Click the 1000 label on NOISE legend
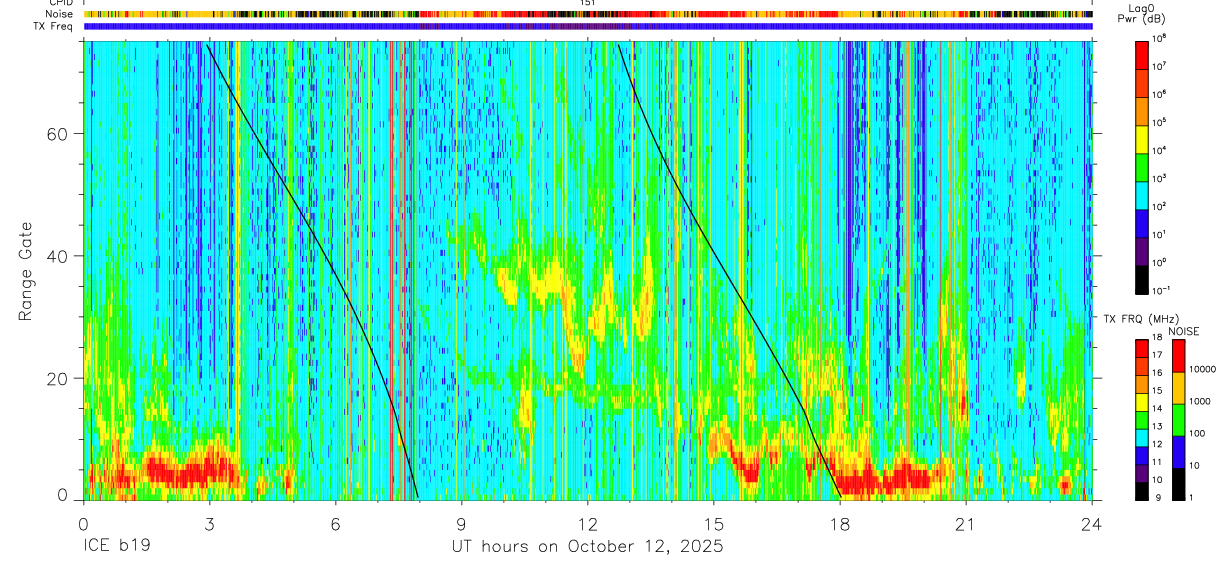This screenshot has height=567, width=1228. pos(1200,401)
